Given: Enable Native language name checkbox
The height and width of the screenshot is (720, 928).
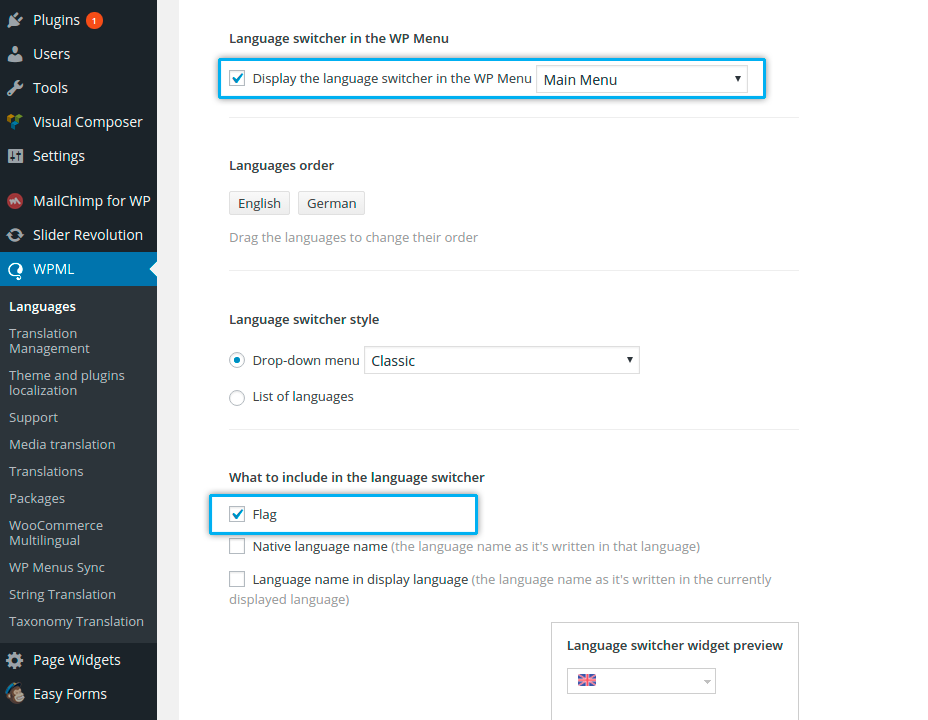Looking at the screenshot, I should click(x=237, y=547).
